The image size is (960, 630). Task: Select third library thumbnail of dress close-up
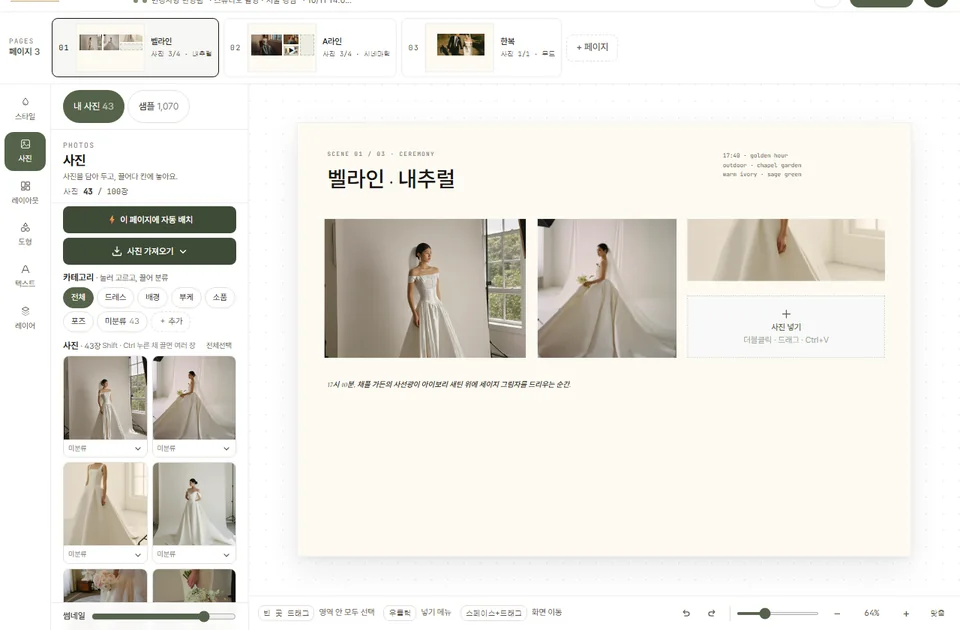coord(105,504)
